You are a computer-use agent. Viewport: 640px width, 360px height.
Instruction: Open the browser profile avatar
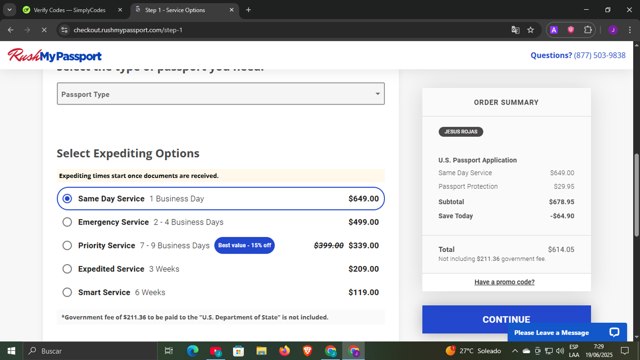(x=613, y=30)
